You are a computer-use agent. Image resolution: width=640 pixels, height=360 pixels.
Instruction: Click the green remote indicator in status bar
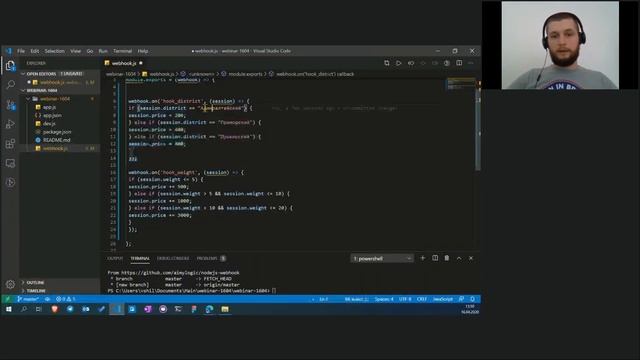click(x=8, y=299)
